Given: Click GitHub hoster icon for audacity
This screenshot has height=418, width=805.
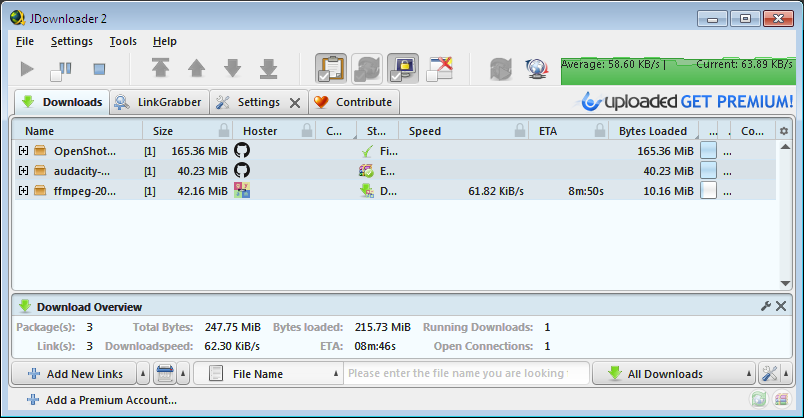Looking at the screenshot, I should 242,170.
